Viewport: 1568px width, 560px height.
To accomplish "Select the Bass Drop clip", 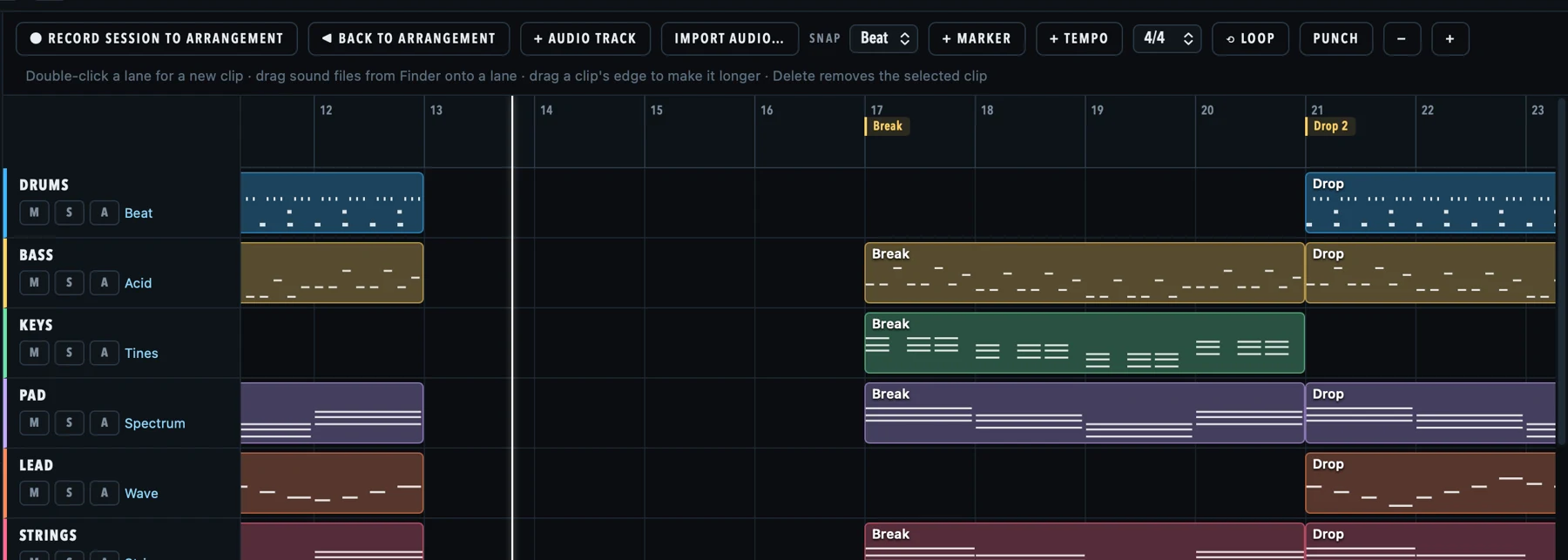I will coord(1429,273).
